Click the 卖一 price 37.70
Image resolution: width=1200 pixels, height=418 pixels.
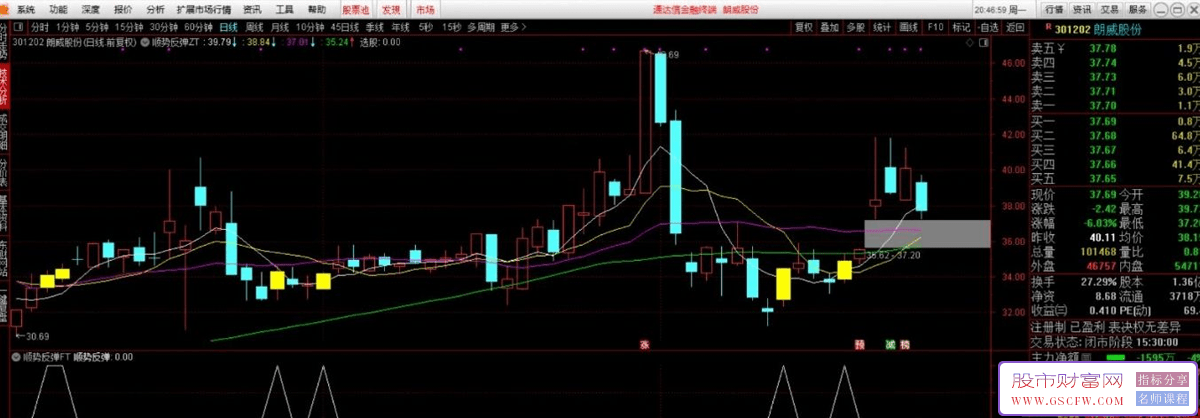1104,105
